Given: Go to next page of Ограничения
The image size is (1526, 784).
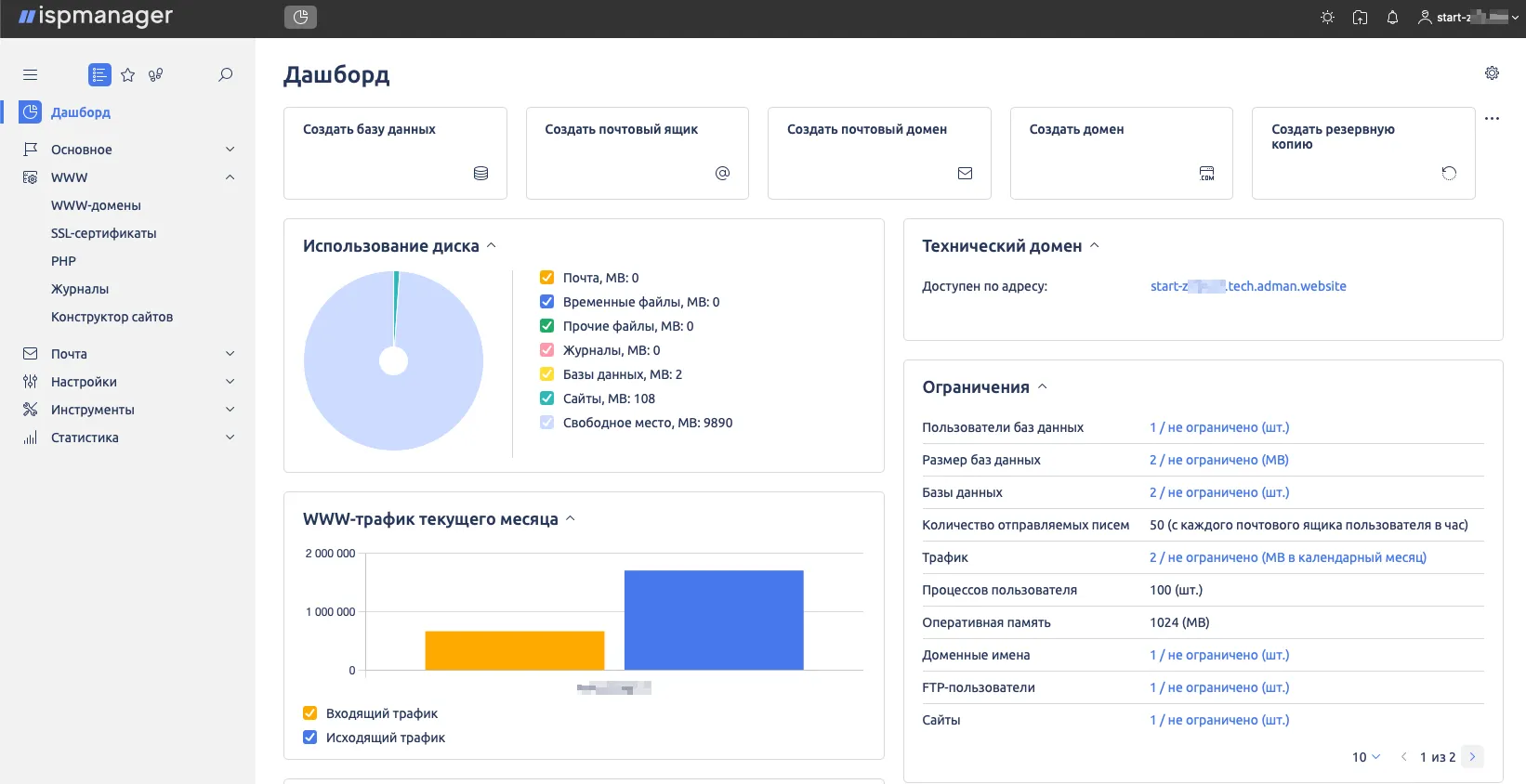Looking at the screenshot, I should 1472,757.
